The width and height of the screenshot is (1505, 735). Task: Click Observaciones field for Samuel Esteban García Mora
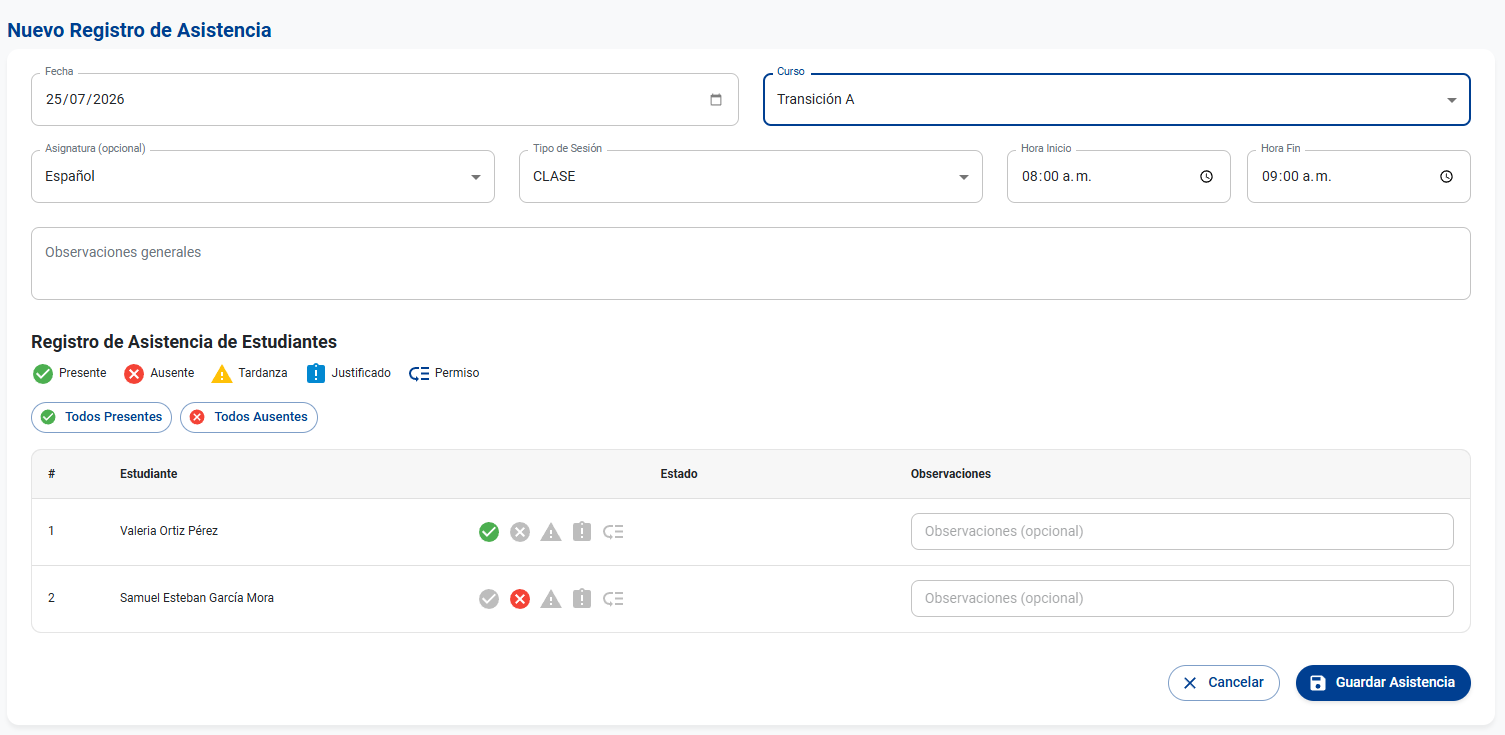1182,598
